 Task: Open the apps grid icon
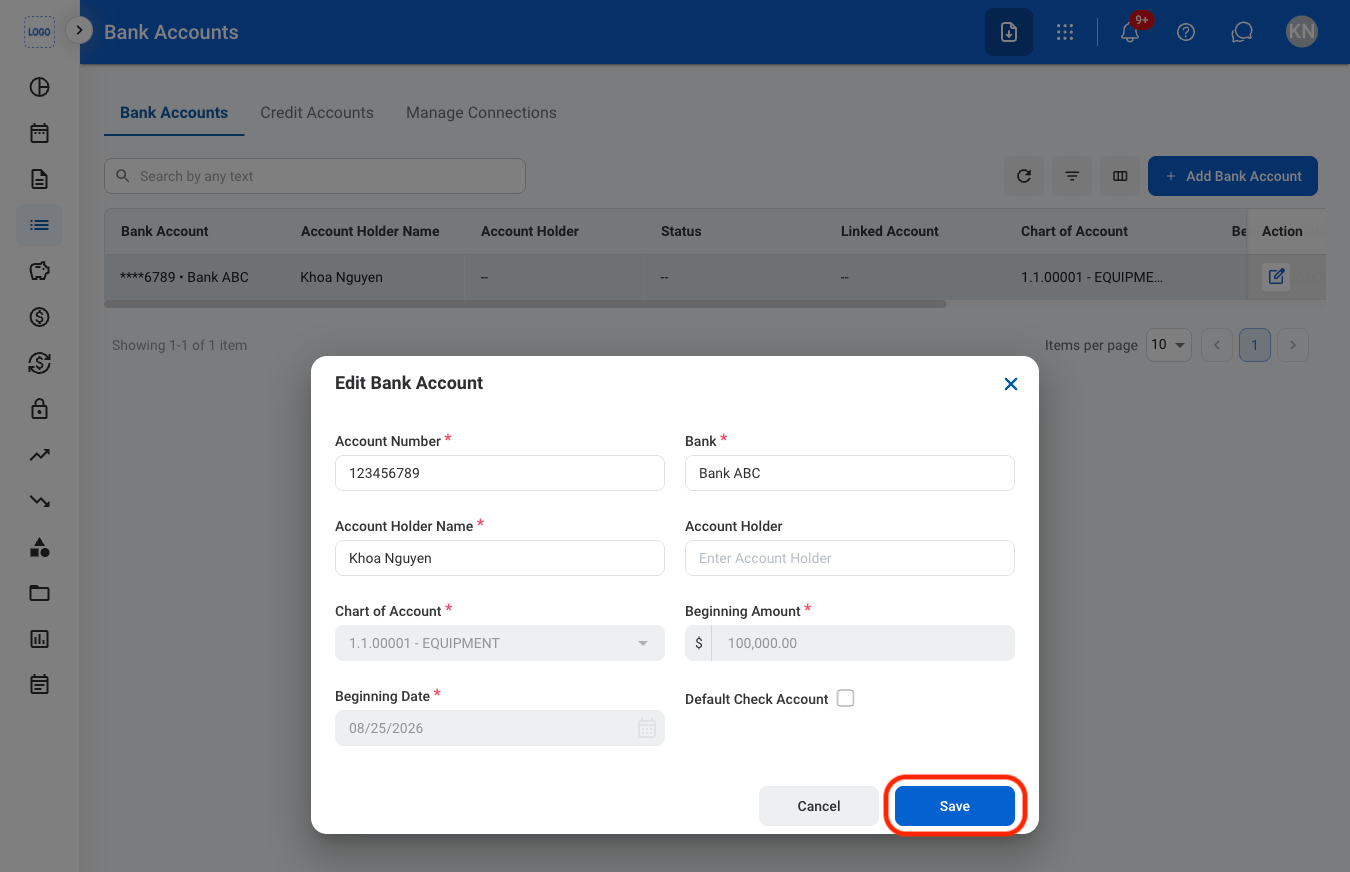coord(1065,32)
